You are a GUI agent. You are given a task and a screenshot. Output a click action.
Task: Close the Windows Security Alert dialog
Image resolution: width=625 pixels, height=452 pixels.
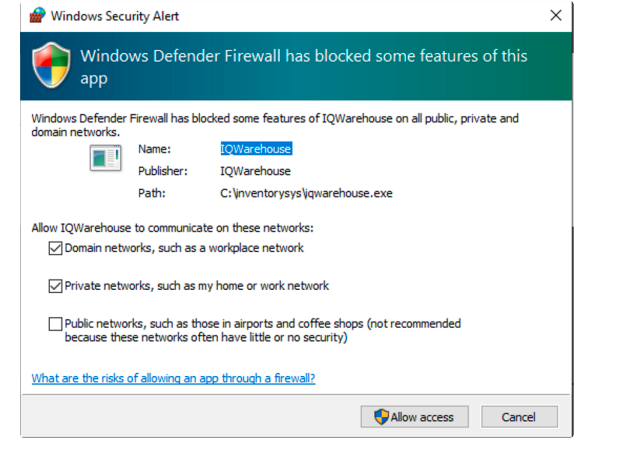(x=556, y=16)
